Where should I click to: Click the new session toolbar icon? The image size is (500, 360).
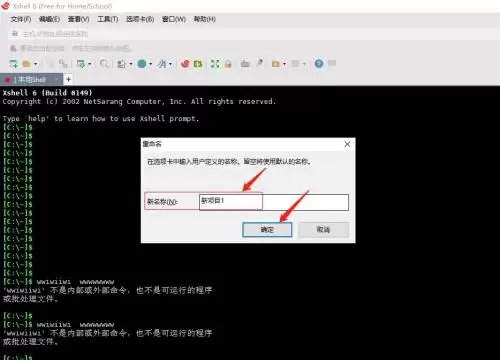pyautogui.click(x=13, y=63)
